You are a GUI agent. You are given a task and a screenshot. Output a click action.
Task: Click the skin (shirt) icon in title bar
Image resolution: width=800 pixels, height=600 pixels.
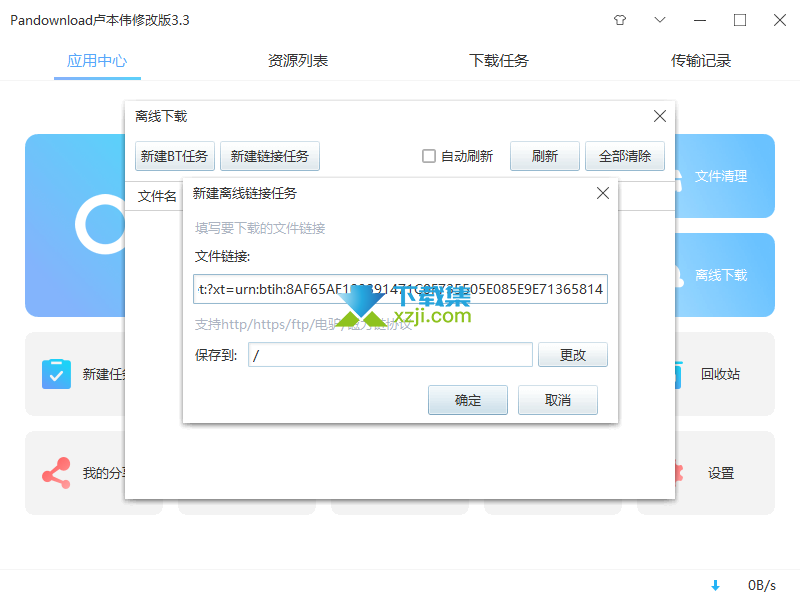coord(620,20)
